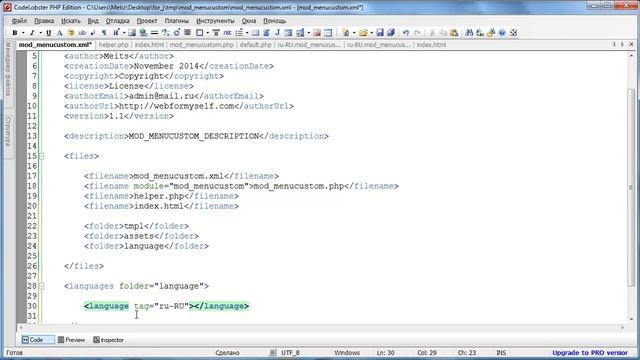Switch to the Inspector view tab
The image size is (640, 360).
pos(109,340)
